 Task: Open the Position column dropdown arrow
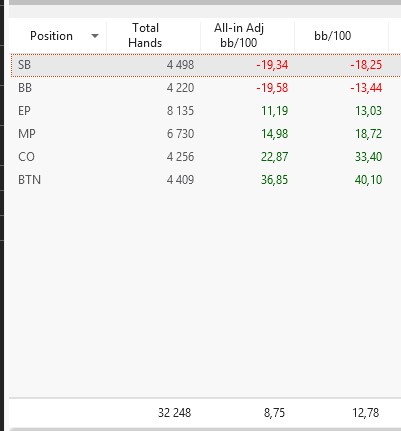pos(95,36)
